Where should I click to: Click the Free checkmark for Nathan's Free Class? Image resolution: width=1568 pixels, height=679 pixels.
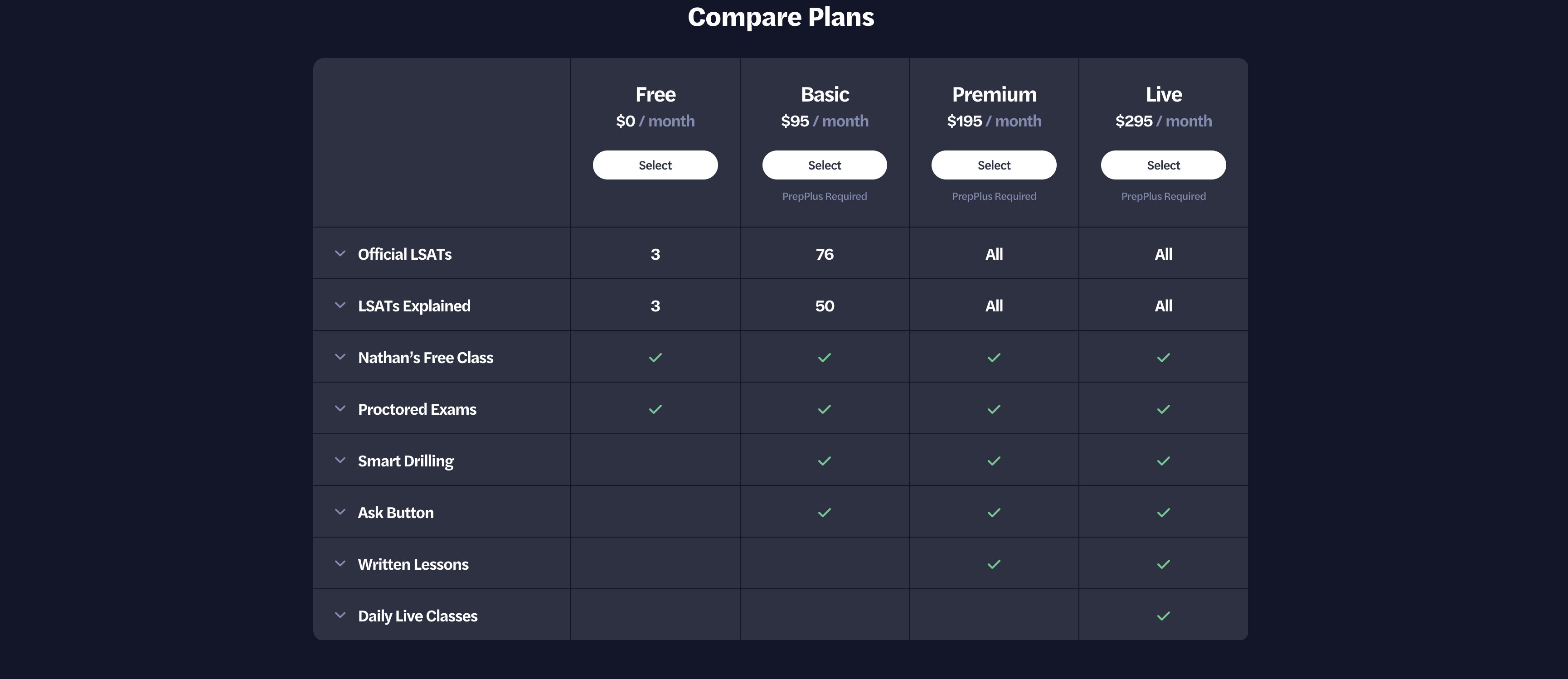pyautogui.click(x=655, y=358)
